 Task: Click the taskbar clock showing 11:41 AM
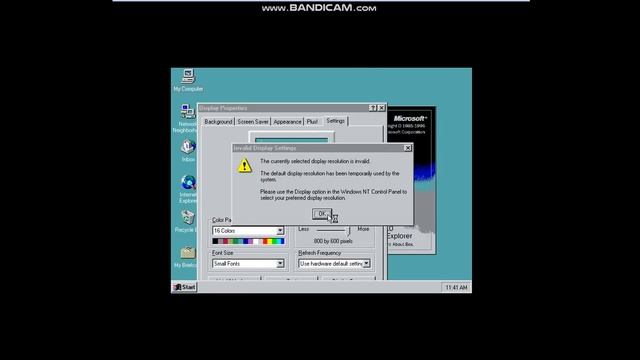click(456, 288)
